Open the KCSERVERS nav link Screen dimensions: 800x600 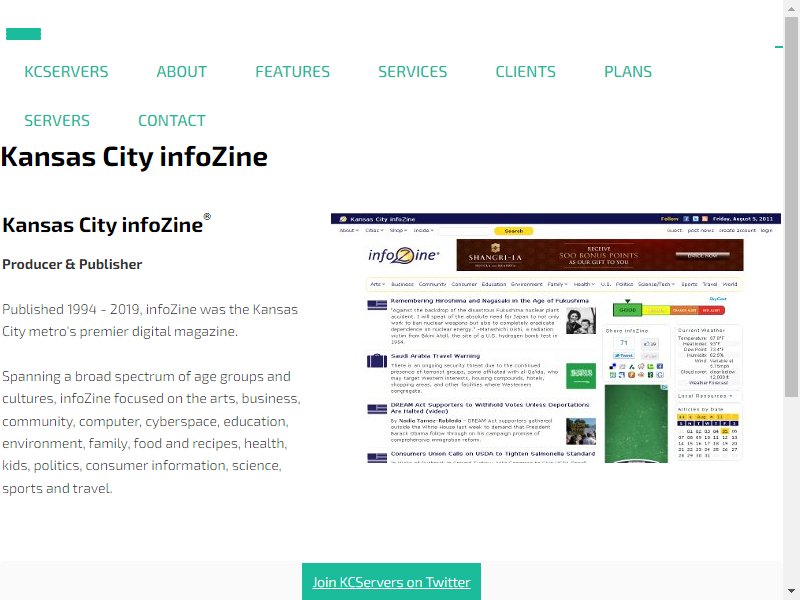click(x=66, y=71)
